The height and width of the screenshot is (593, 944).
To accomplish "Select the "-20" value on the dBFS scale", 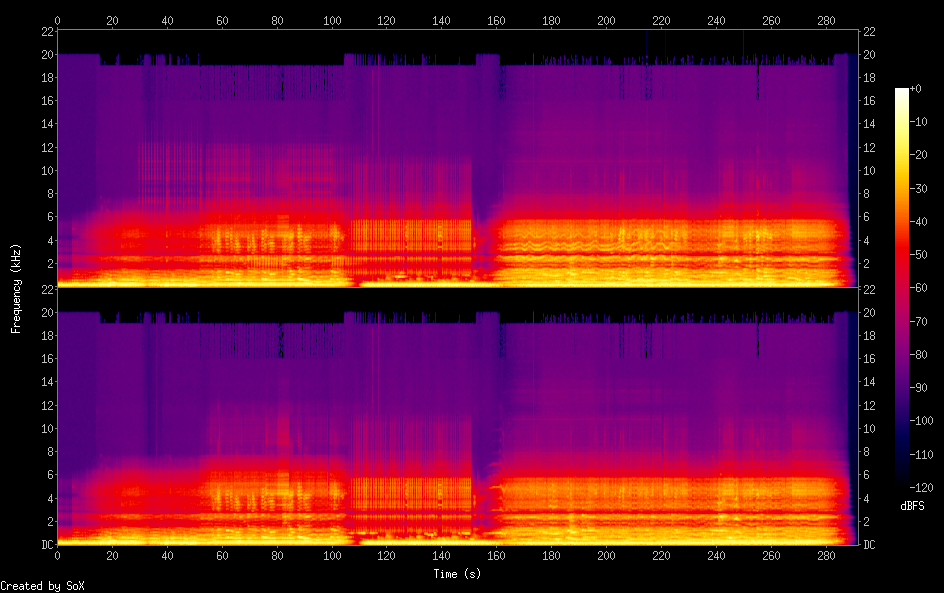I will point(919,155).
